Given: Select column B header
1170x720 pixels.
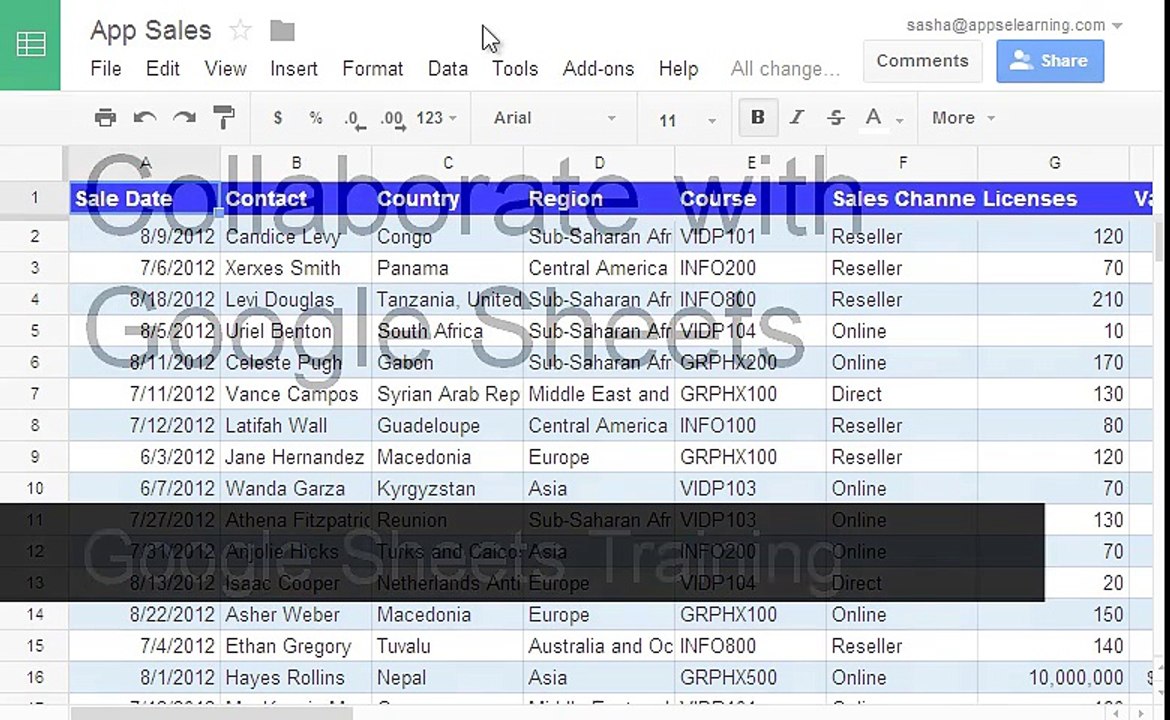Looking at the screenshot, I should (x=296, y=163).
